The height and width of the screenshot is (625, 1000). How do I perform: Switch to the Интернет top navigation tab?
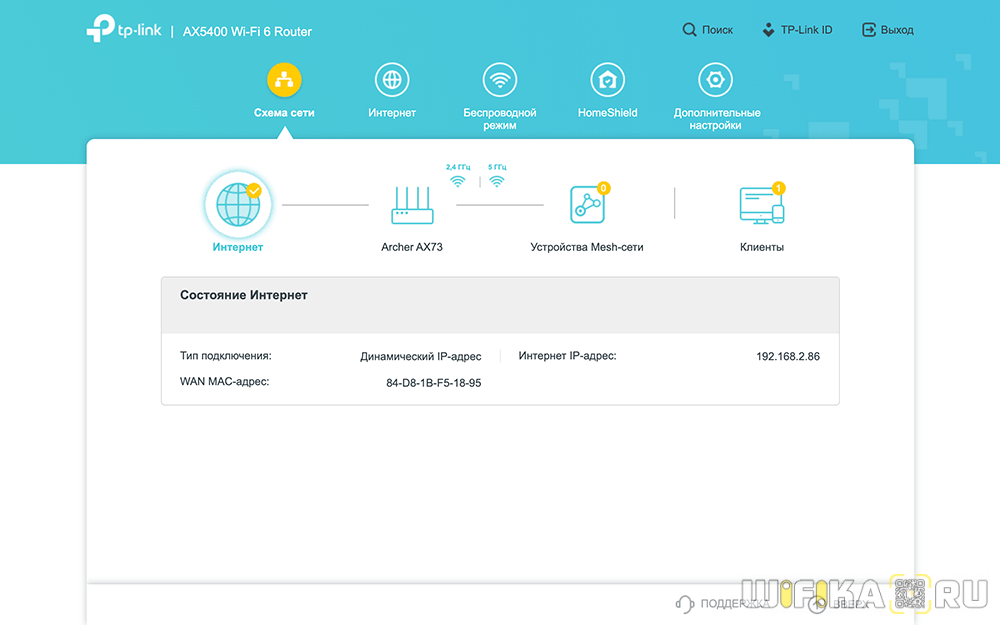391,80
